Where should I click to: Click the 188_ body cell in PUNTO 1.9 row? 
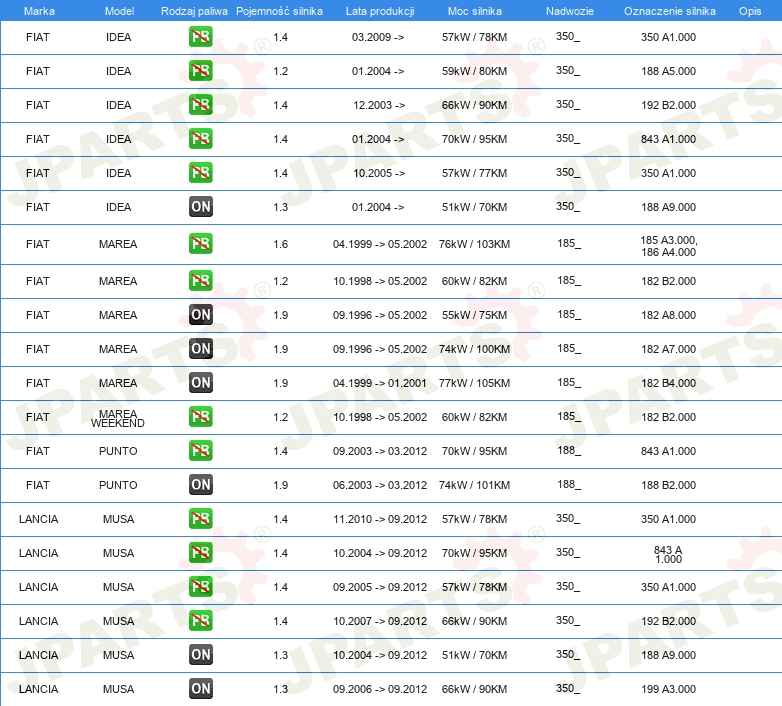tap(569, 484)
